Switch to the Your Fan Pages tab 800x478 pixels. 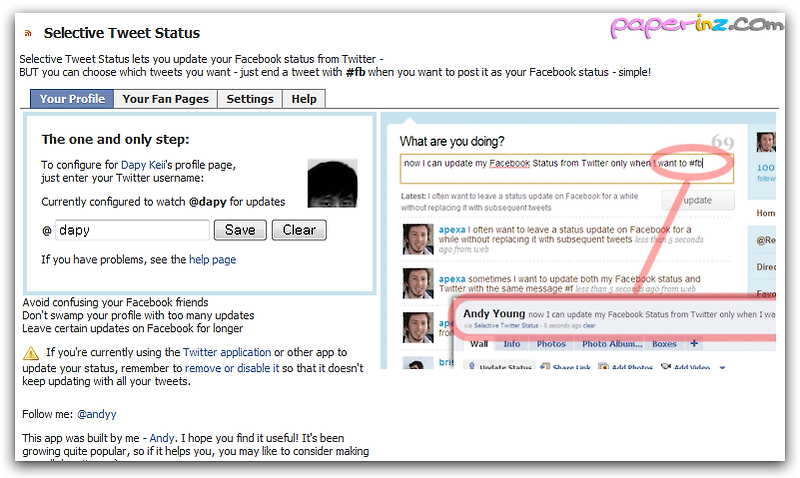(166, 99)
